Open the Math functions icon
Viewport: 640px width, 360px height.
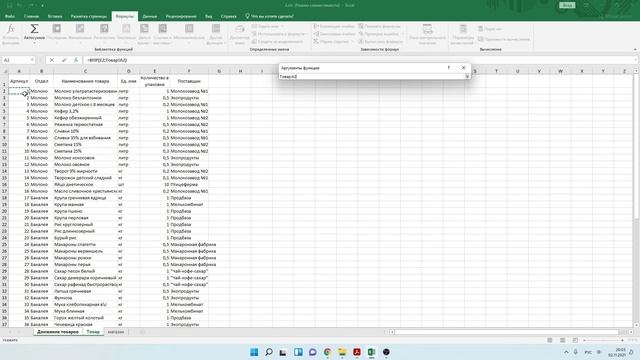189,29
